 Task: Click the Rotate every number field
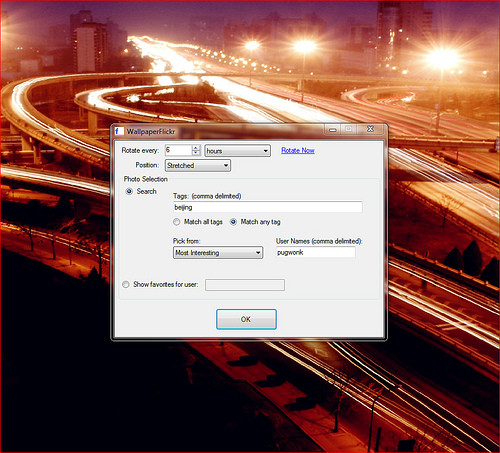coord(179,150)
